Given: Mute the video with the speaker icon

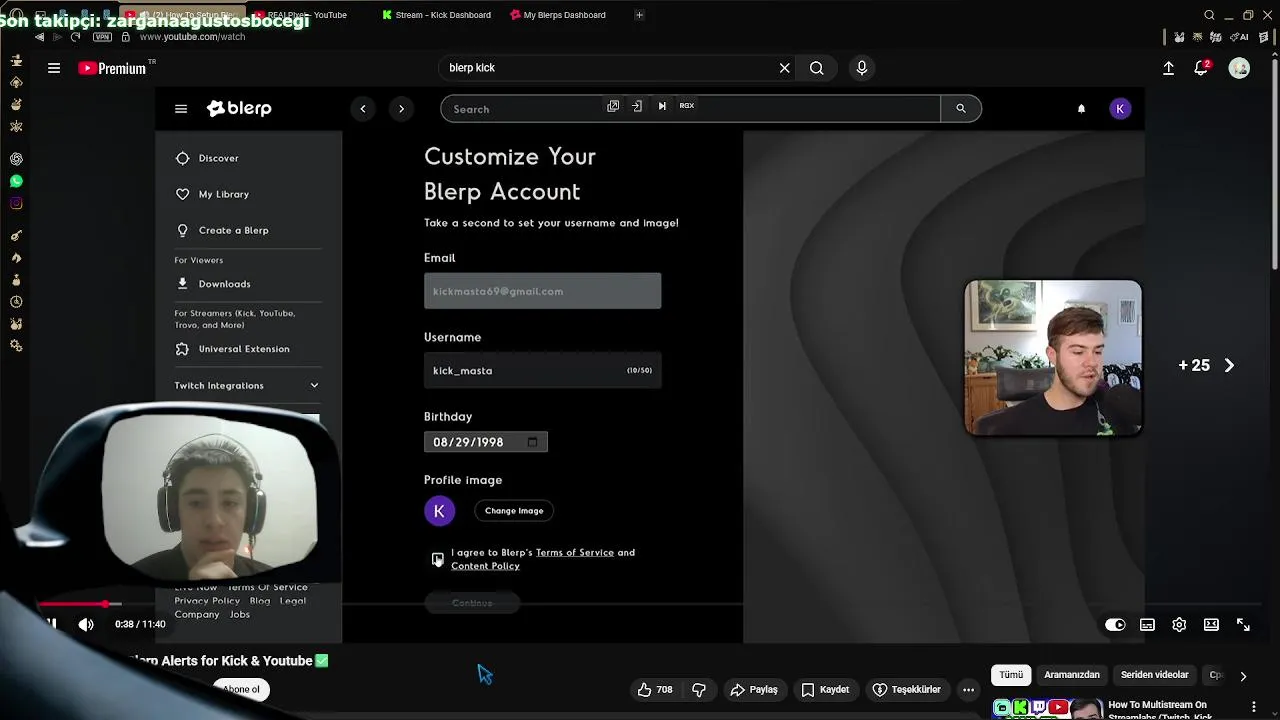Looking at the screenshot, I should (x=86, y=625).
